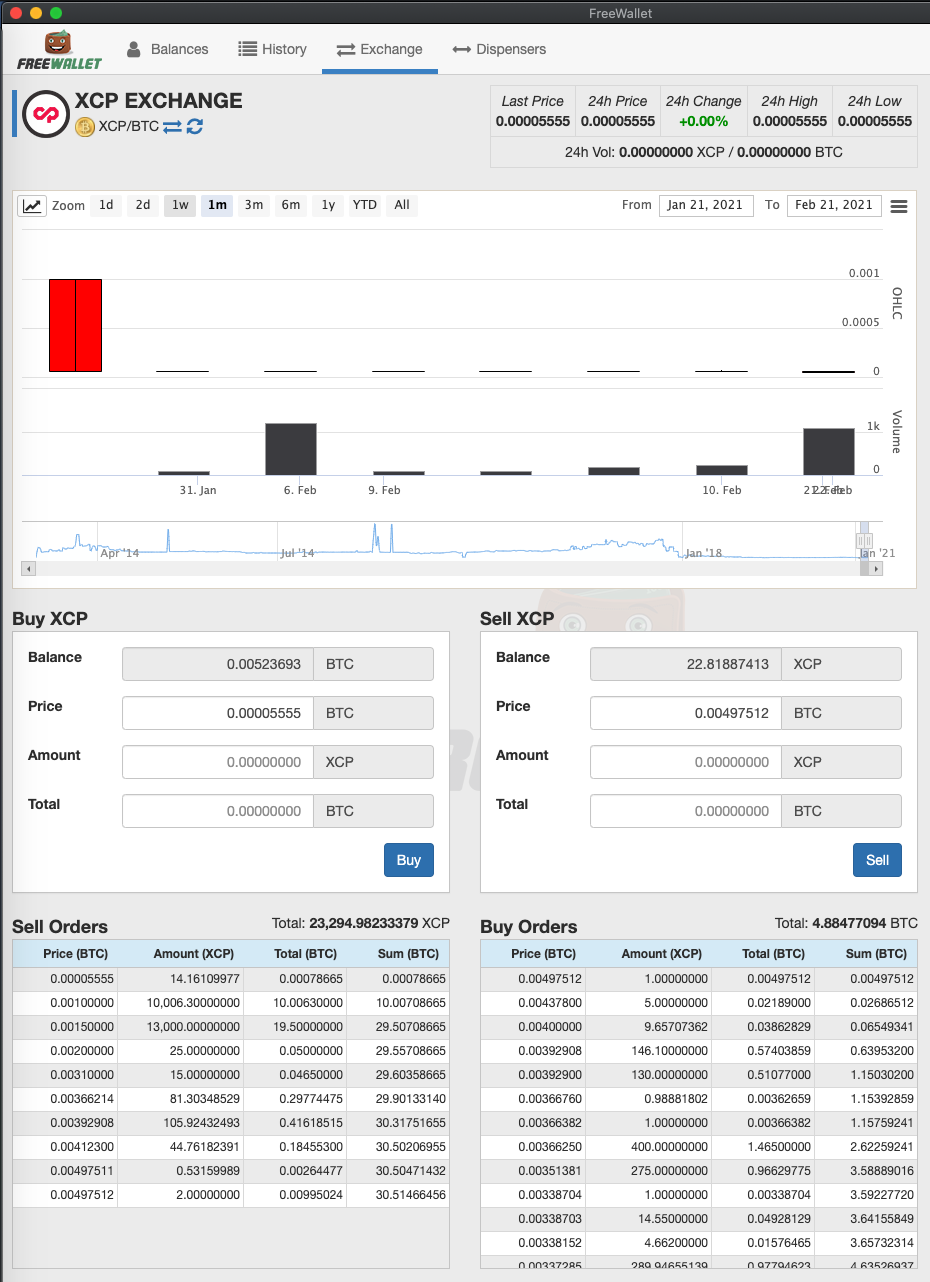Screen dimensions: 930x1282
Task: Click the Buy XCP Price field
Action: 218,713
